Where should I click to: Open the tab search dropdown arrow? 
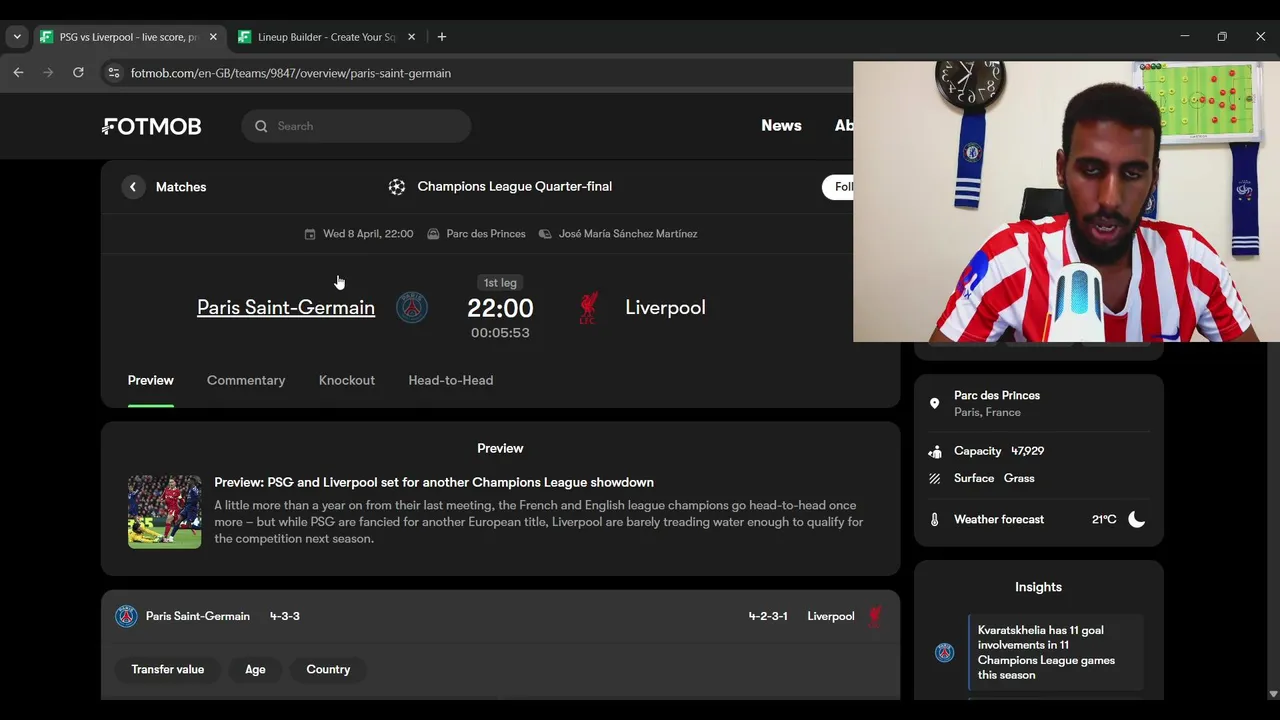pyautogui.click(x=17, y=37)
